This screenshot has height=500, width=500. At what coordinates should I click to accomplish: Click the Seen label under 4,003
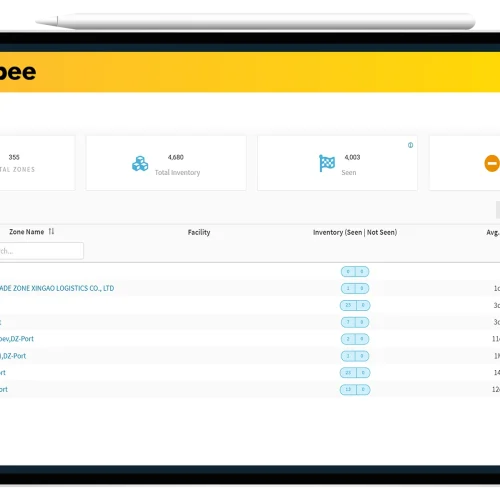(x=349, y=172)
